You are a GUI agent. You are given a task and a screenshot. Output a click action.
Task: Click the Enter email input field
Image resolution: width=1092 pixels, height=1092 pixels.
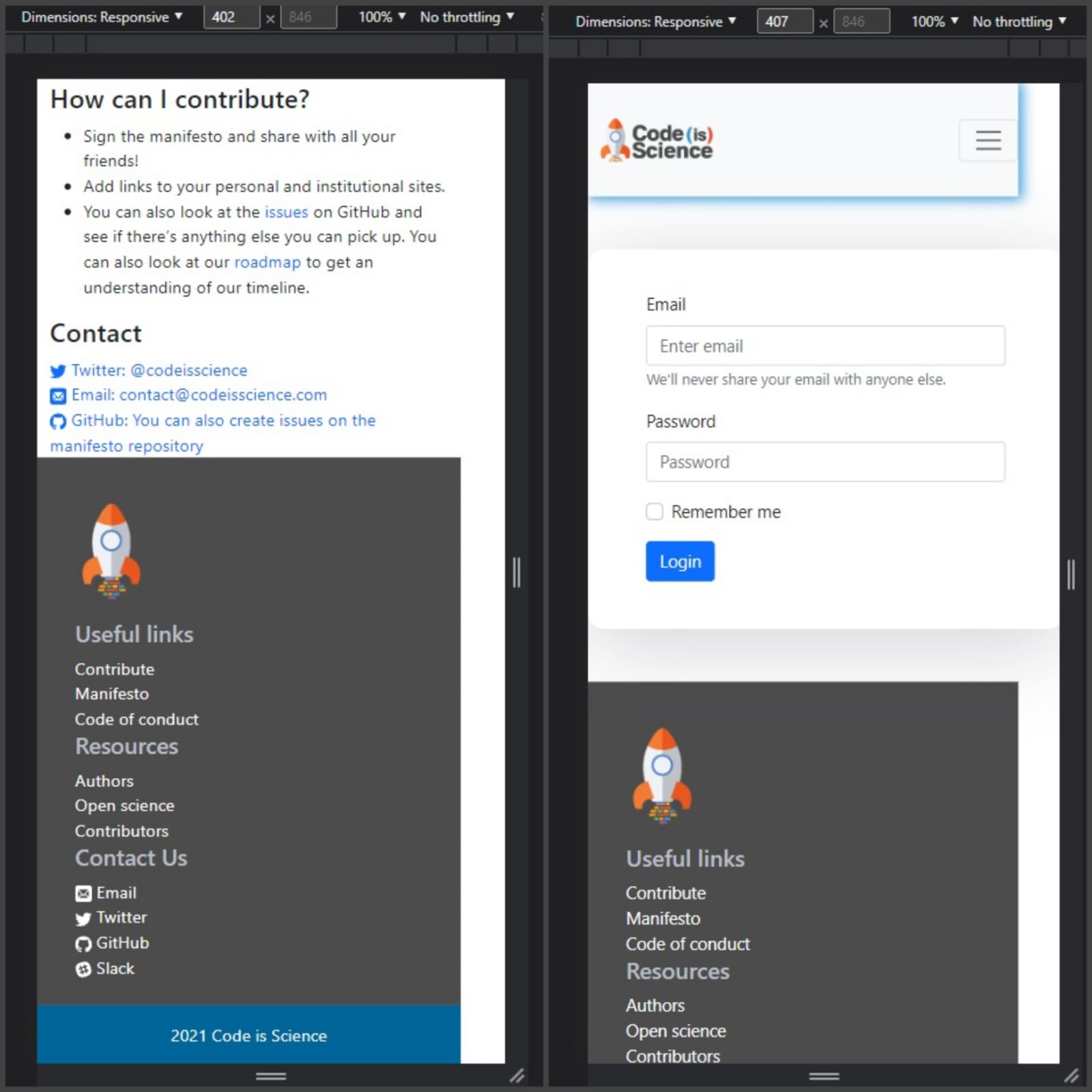825,346
